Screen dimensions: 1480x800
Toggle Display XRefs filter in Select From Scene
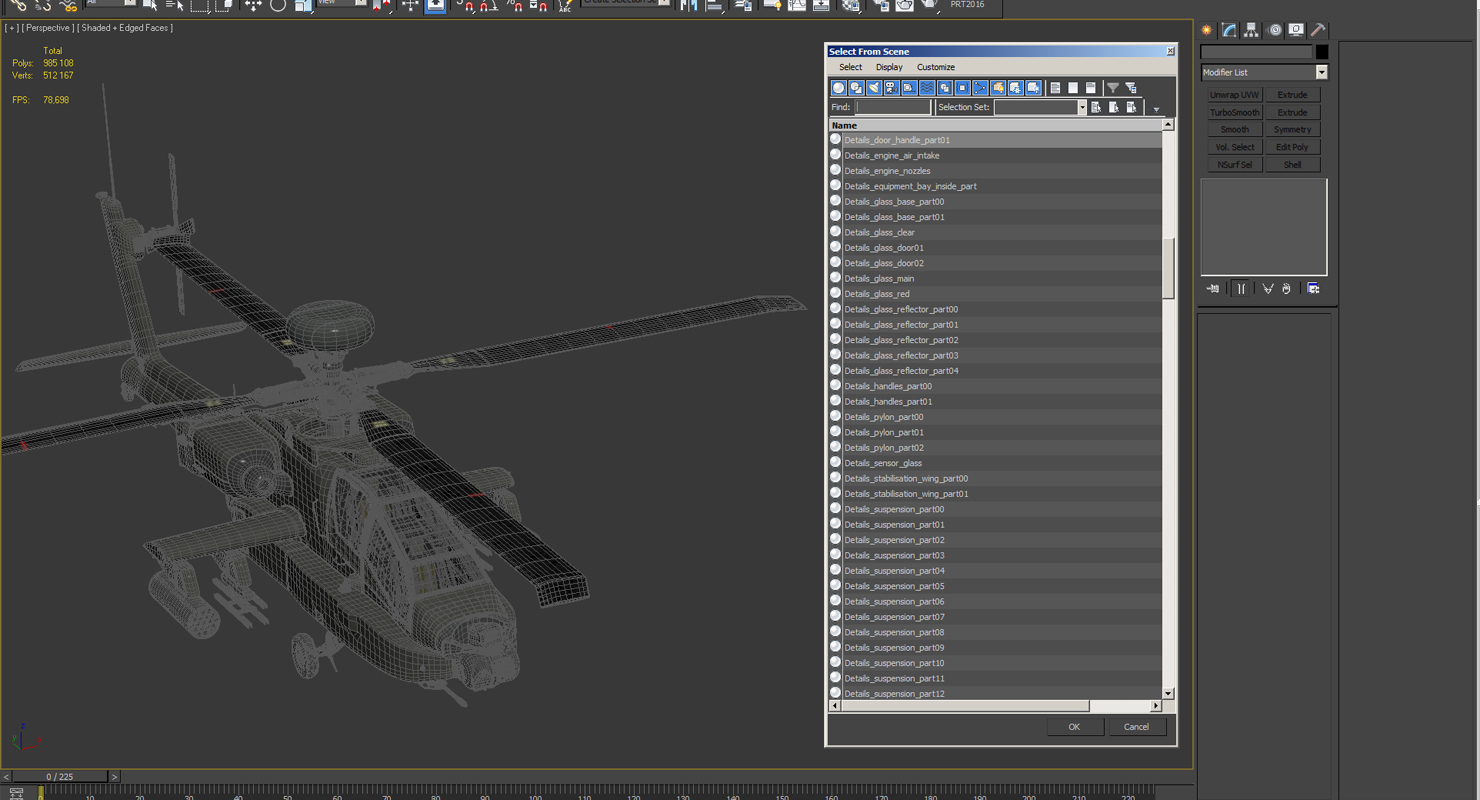pos(963,88)
